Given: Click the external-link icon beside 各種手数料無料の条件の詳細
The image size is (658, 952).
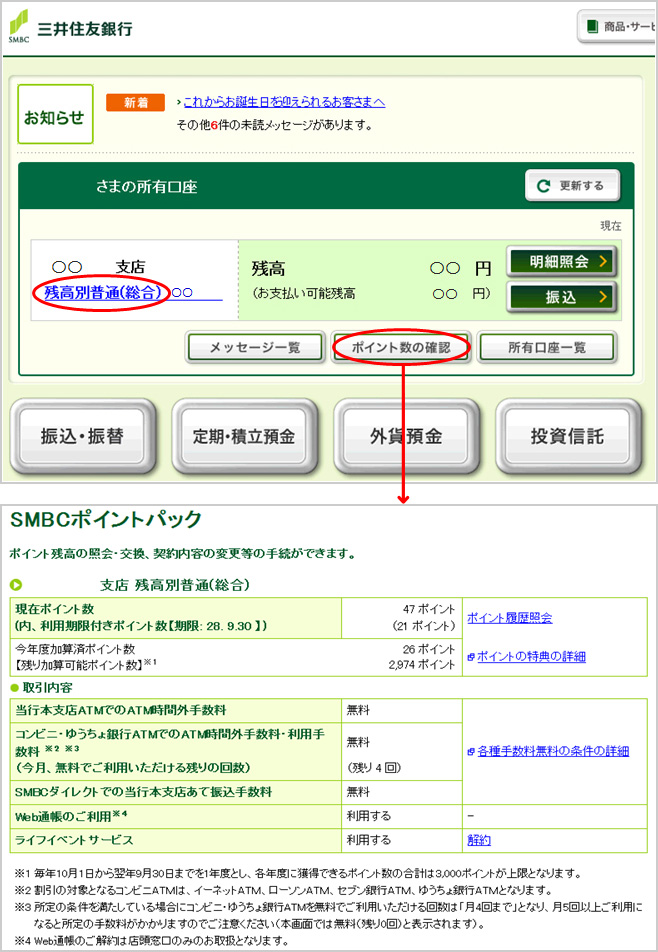Looking at the screenshot, I should point(471,752).
